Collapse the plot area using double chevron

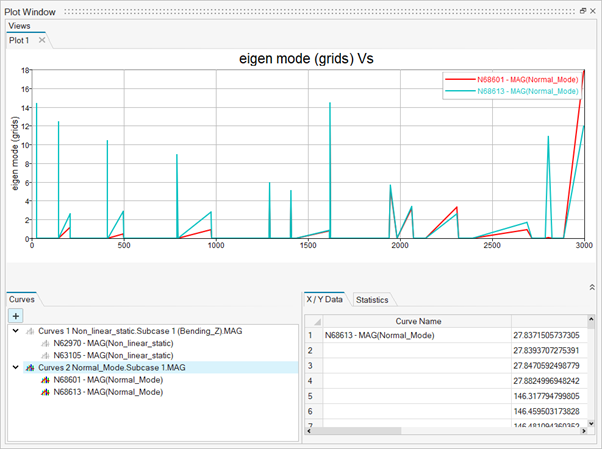point(591,286)
